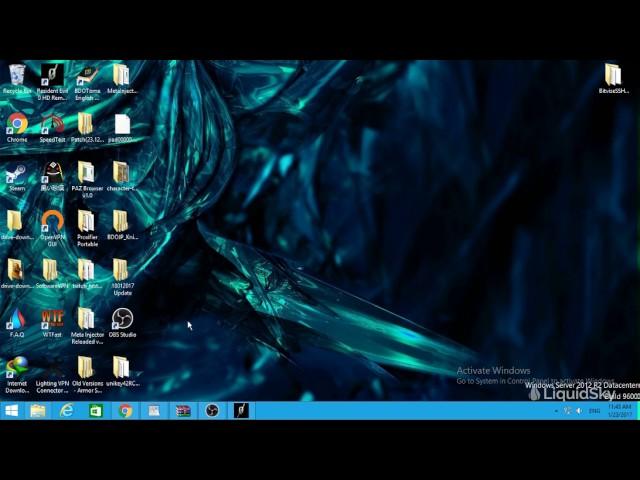Open the taskbar clock and date
Screen dimensions: 640x480
click(x=619, y=411)
